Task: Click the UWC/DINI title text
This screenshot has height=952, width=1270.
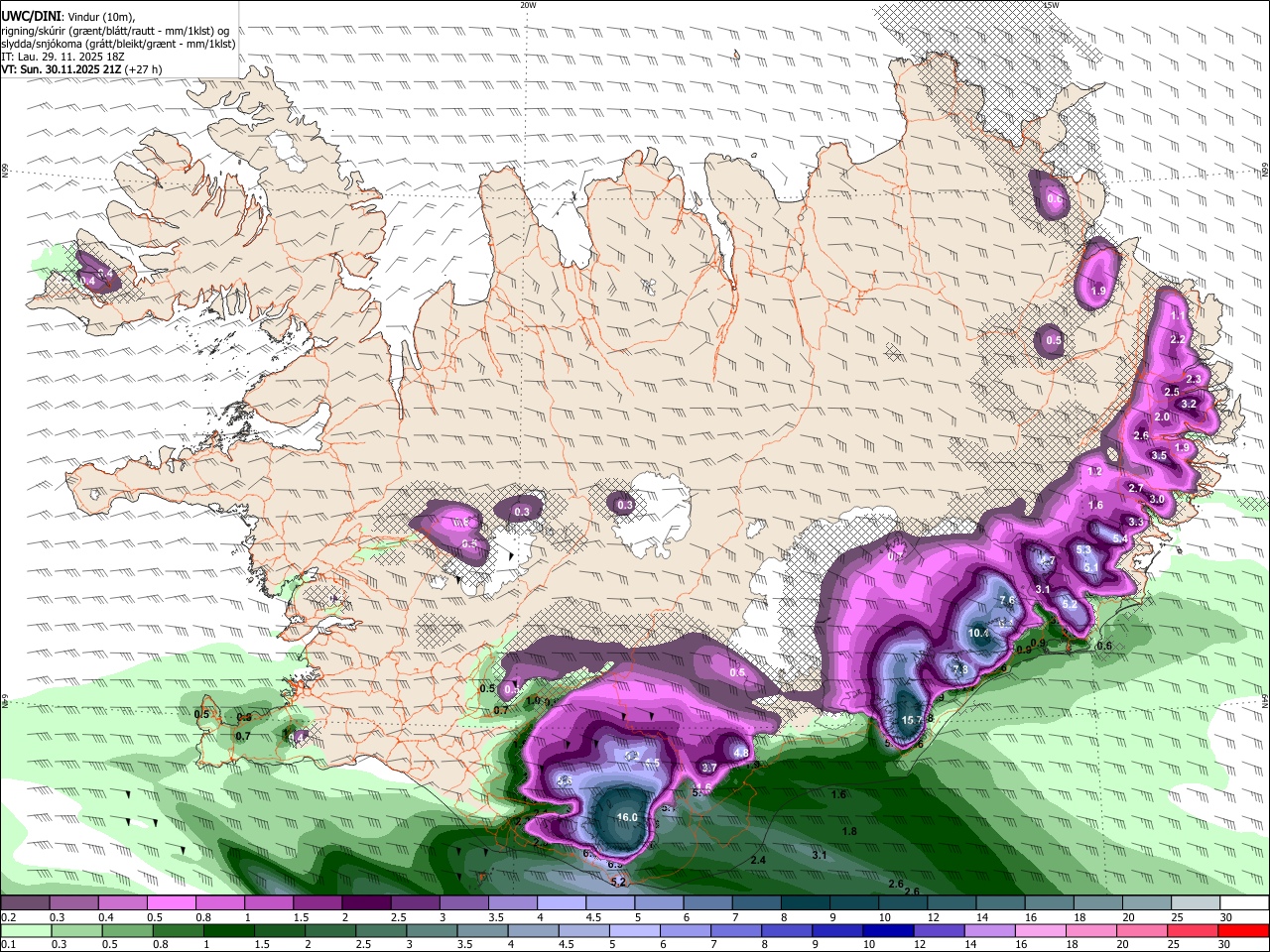Action: click(x=31, y=16)
